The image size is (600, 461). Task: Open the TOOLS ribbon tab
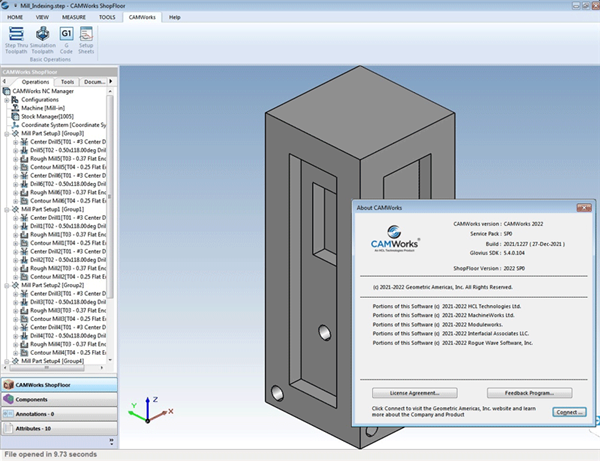click(x=107, y=17)
